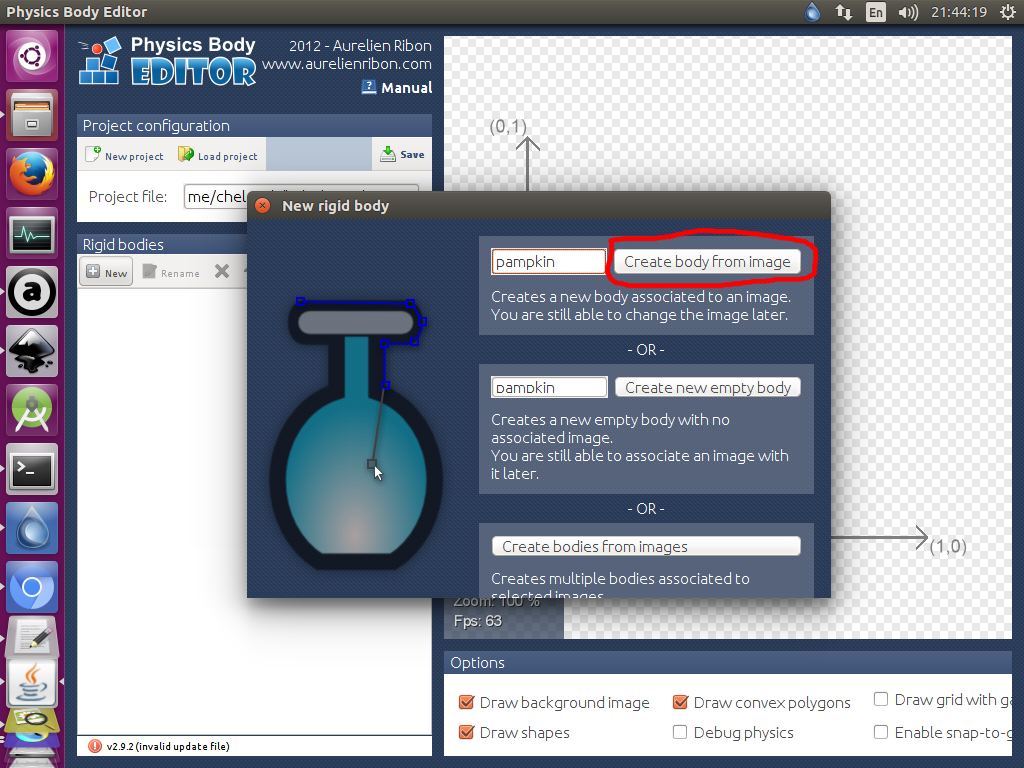
Task: Open the blue water-drop app in dock
Action: tap(32, 528)
